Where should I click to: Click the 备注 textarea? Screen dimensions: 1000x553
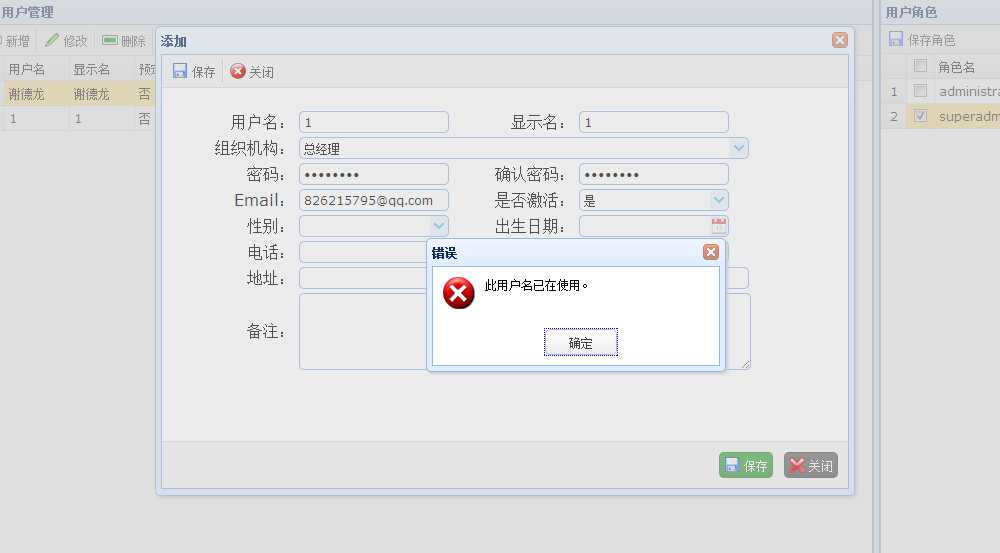[364, 332]
